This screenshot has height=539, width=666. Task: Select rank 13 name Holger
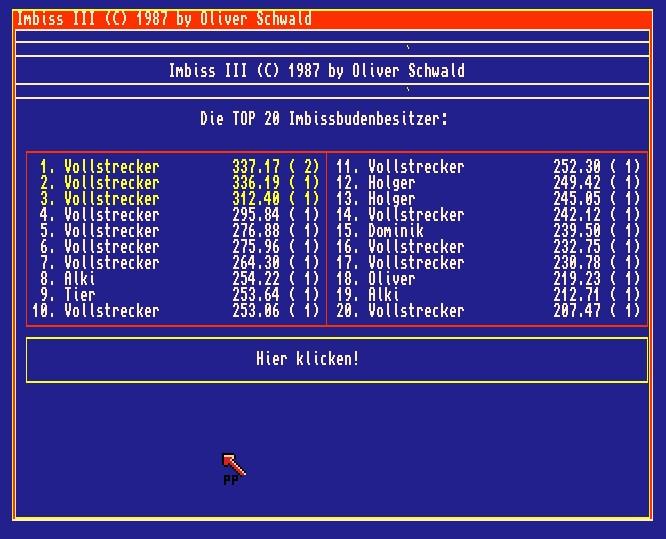pyautogui.click(x=392, y=199)
